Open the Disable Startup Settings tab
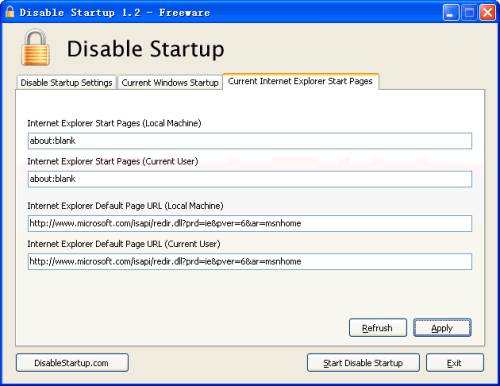This screenshot has width=500, height=386. coord(66,83)
